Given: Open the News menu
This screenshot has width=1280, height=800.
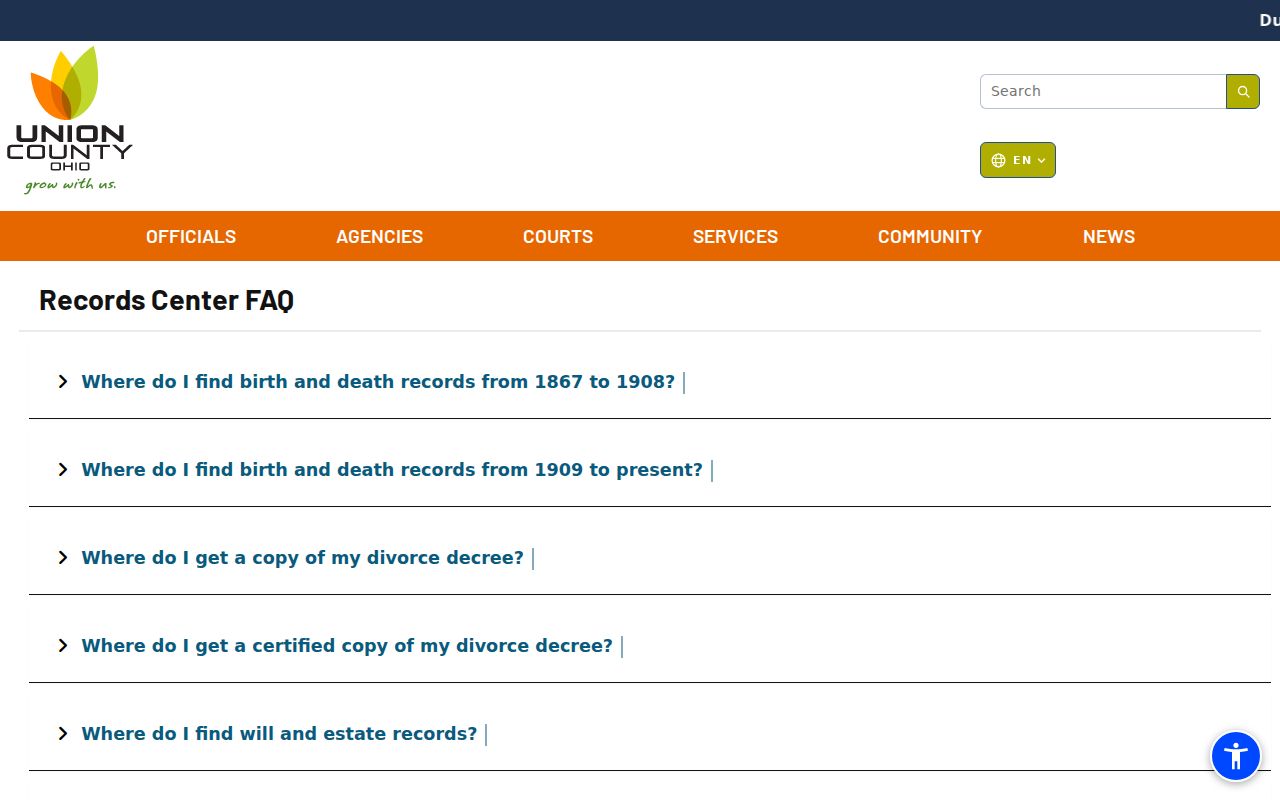Looking at the screenshot, I should (x=1109, y=237).
